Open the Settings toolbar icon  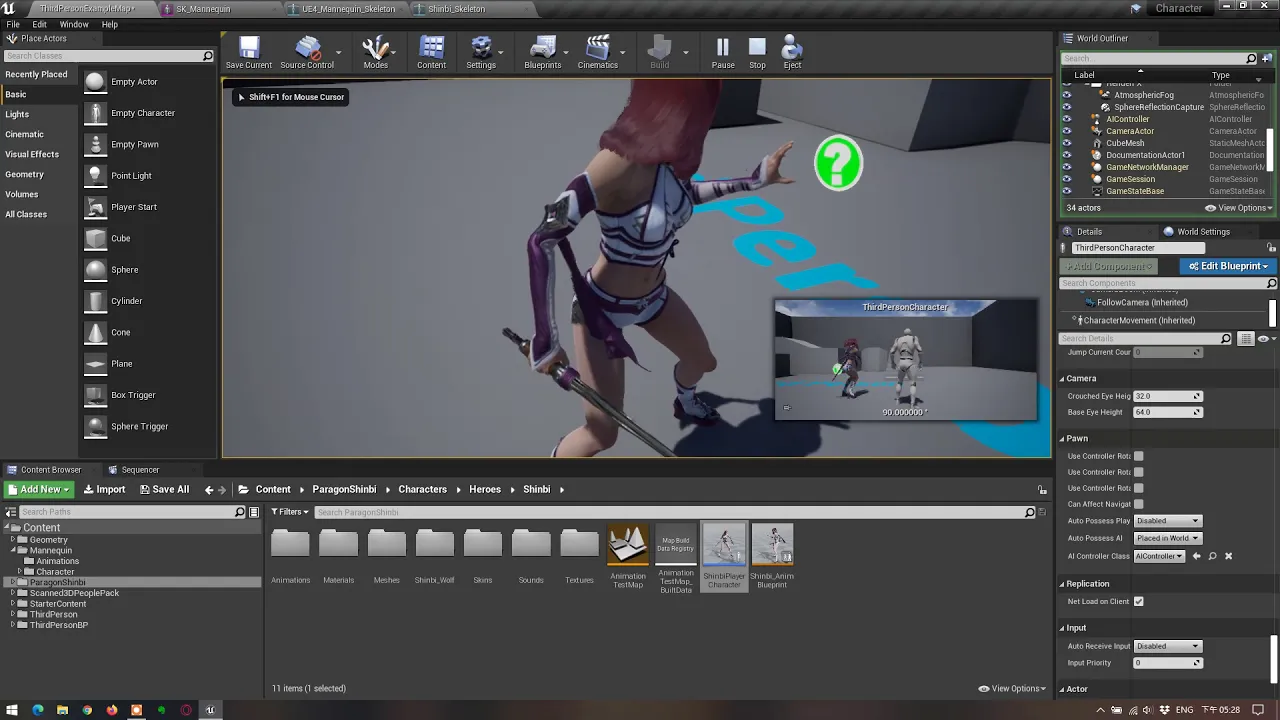481,52
